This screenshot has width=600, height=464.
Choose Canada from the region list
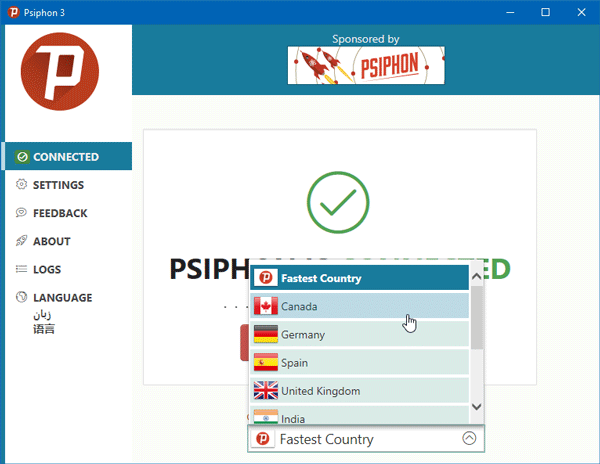point(360,306)
